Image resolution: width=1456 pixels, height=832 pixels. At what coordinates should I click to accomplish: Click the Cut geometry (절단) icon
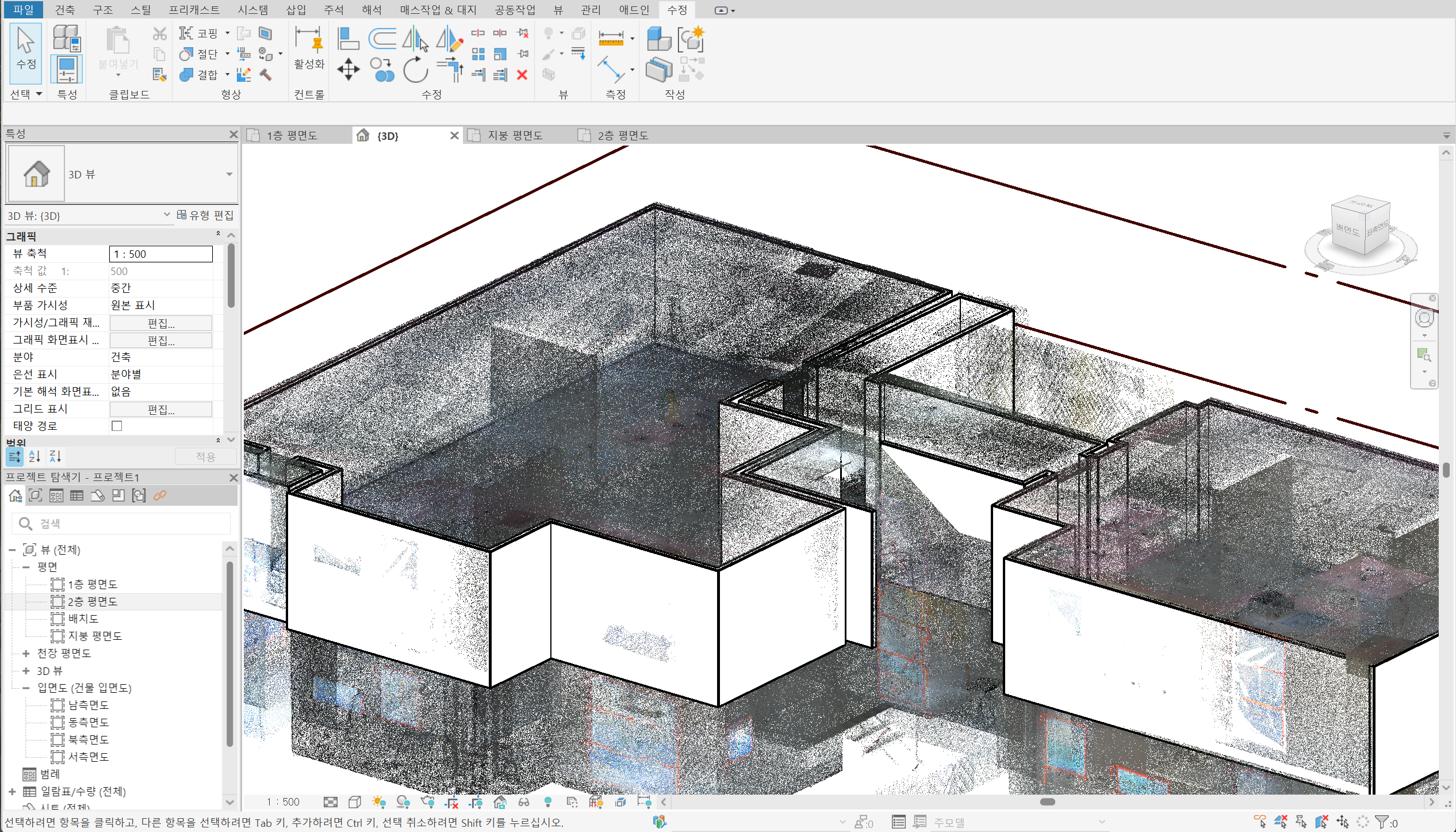[186, 54]
